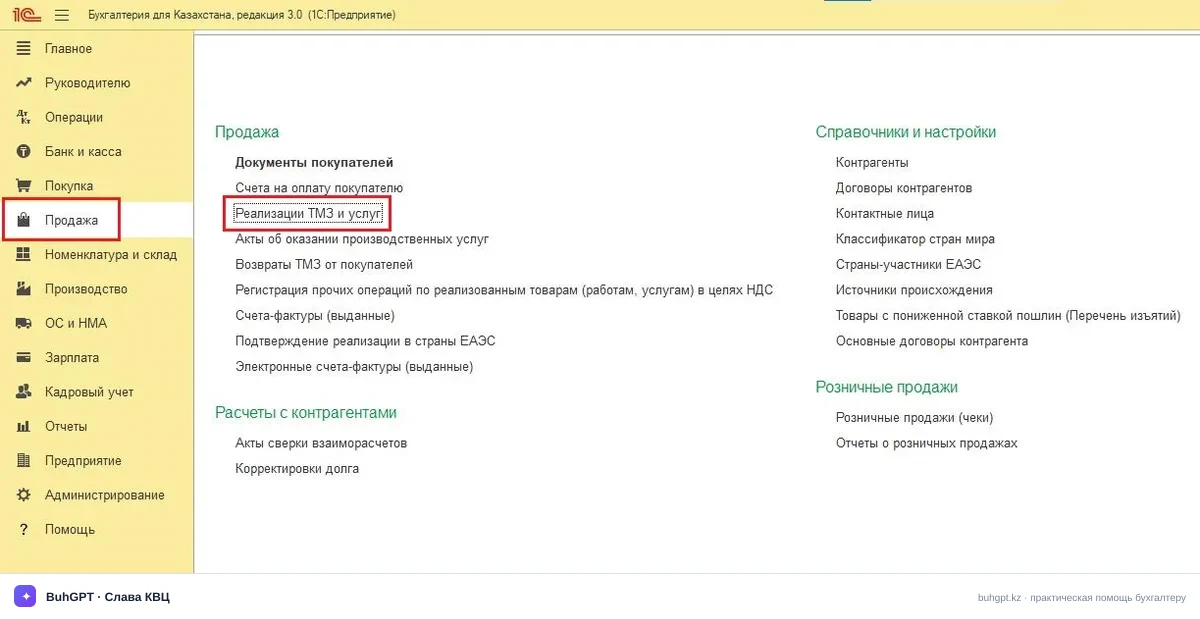Click the BuhGPT purple logo icon

point(25,597)
